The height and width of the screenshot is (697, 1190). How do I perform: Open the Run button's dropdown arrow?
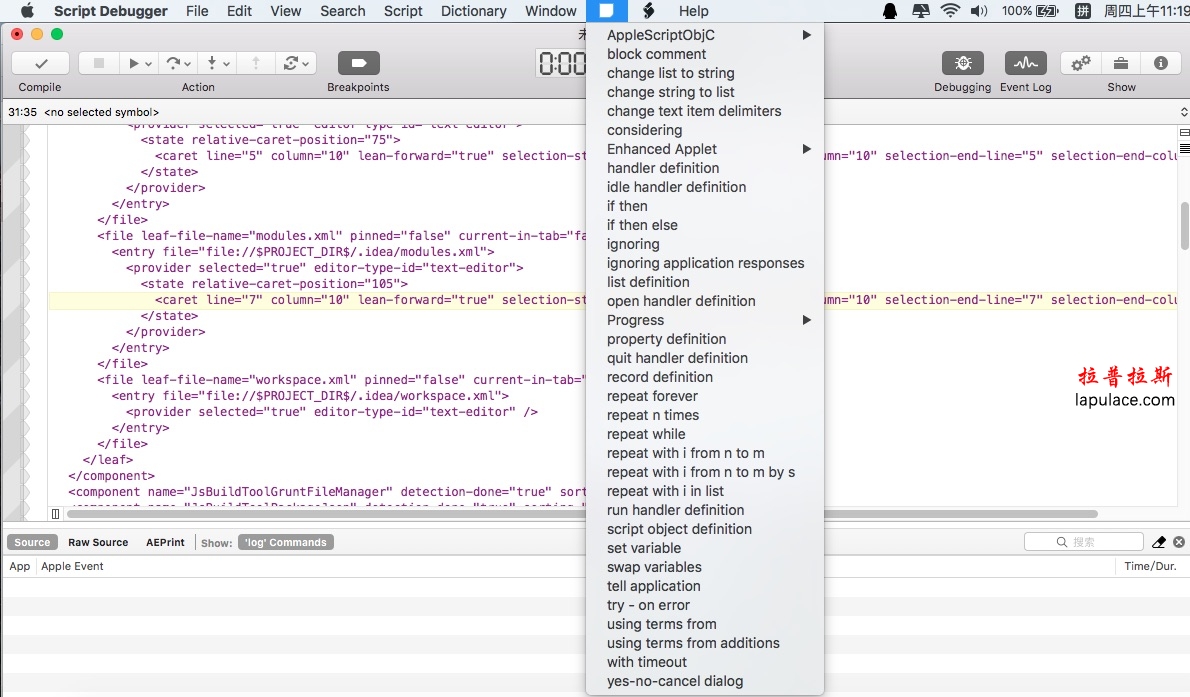pyautogui.click(x=149, y=64)
